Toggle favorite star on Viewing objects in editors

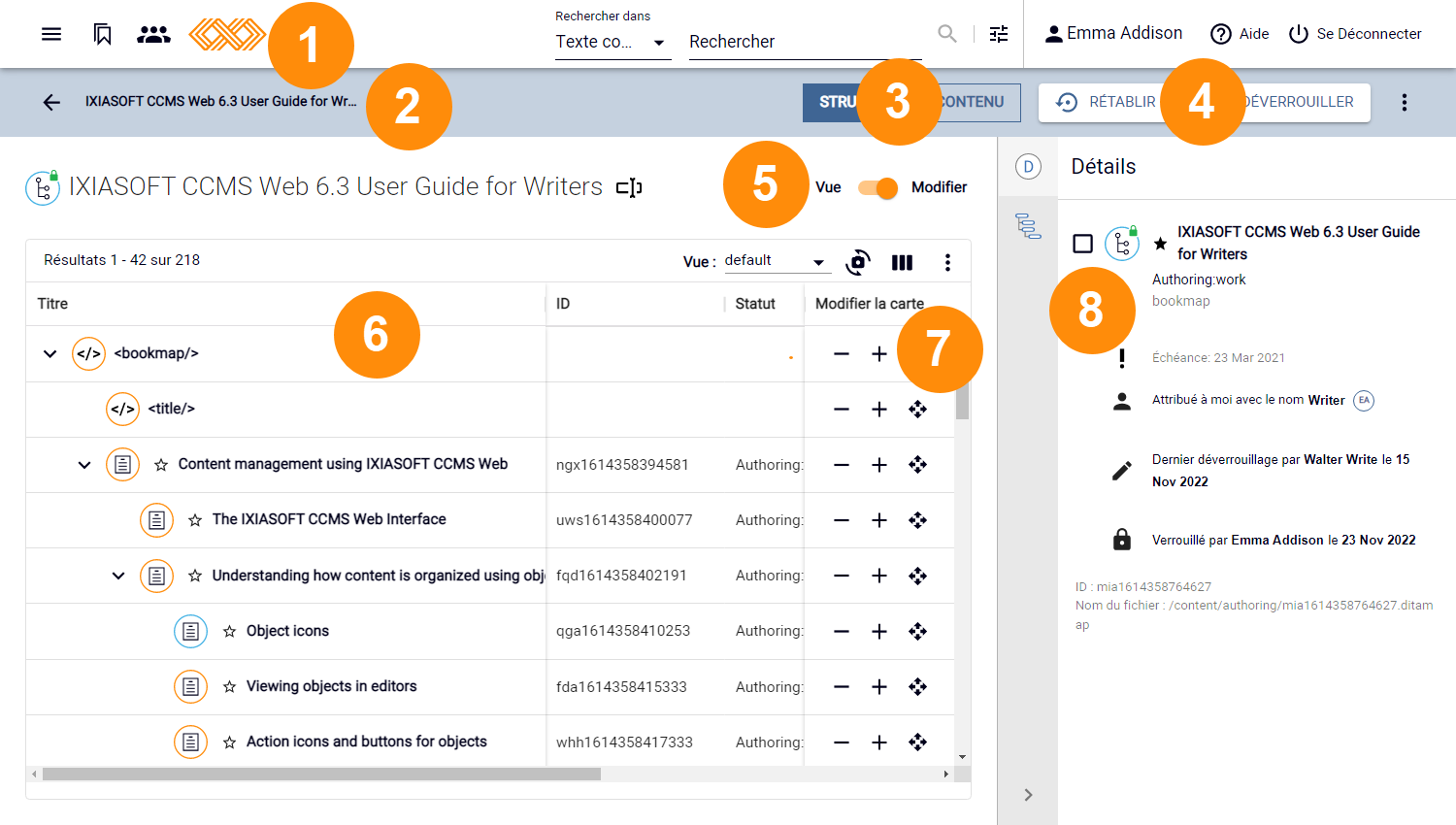pyautogui.click(x=229, y=686)
